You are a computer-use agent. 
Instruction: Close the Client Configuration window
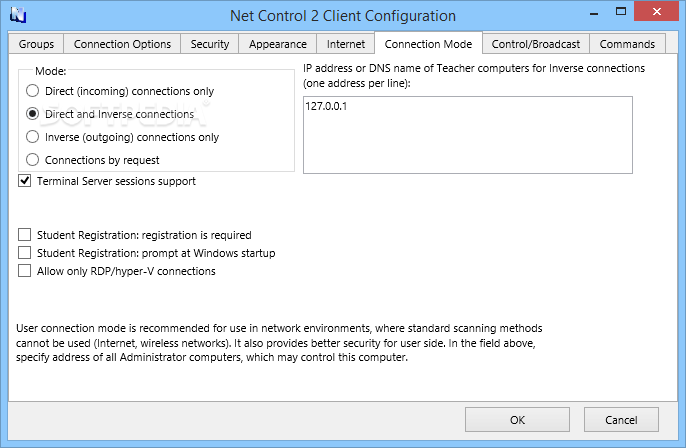[x=656, y=12]
